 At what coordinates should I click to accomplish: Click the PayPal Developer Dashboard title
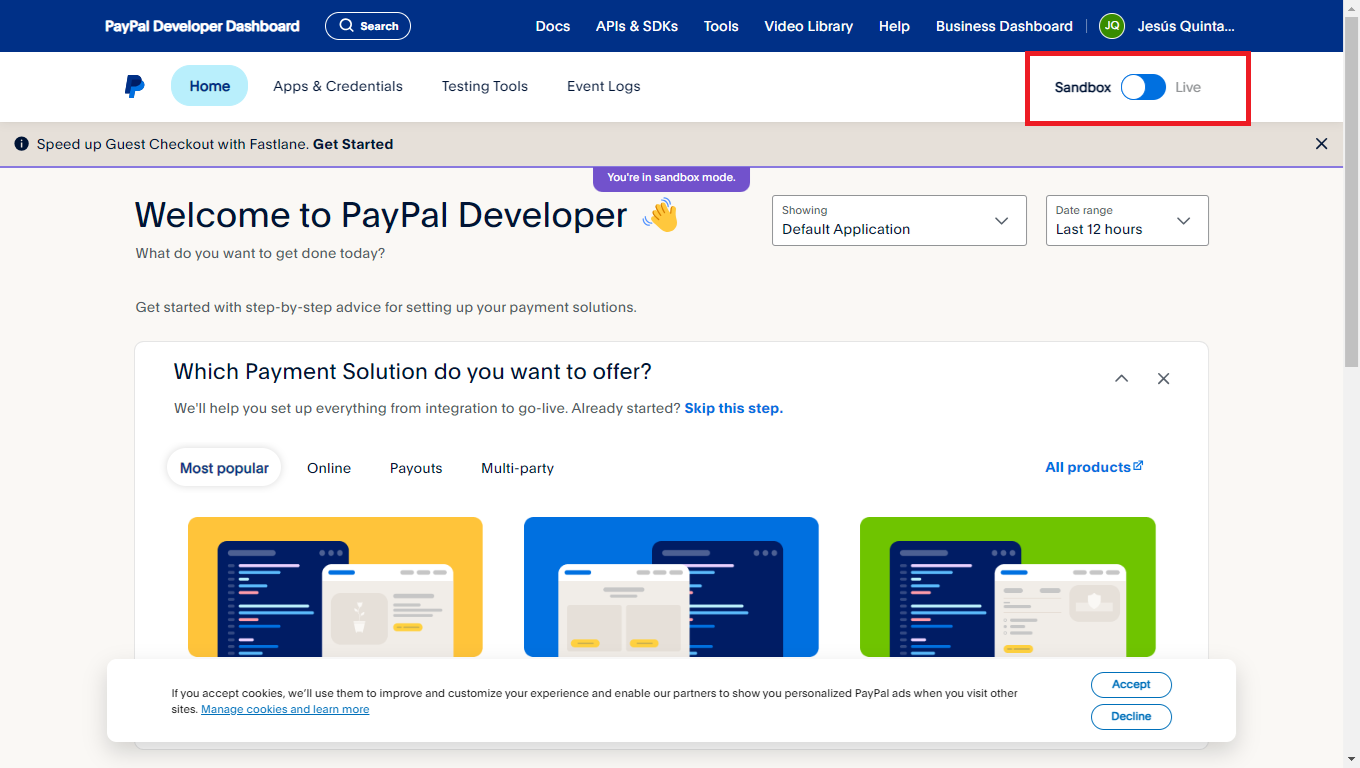coord(202,26)
